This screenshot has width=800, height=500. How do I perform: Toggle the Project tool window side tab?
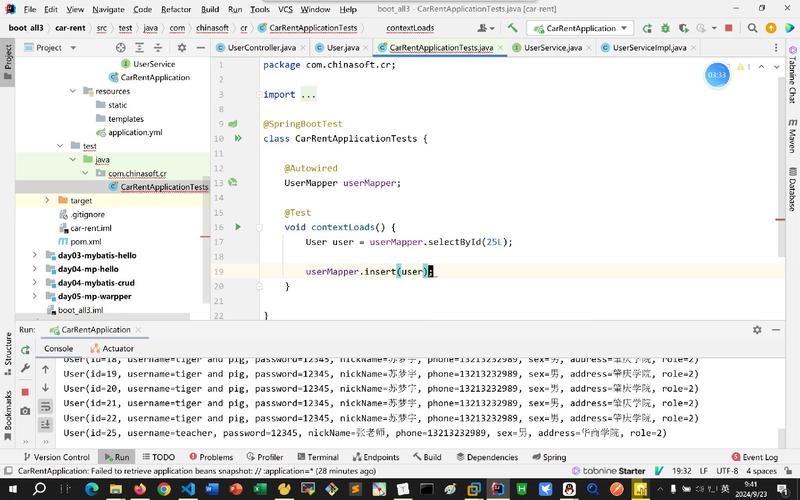tap(8, 62)
